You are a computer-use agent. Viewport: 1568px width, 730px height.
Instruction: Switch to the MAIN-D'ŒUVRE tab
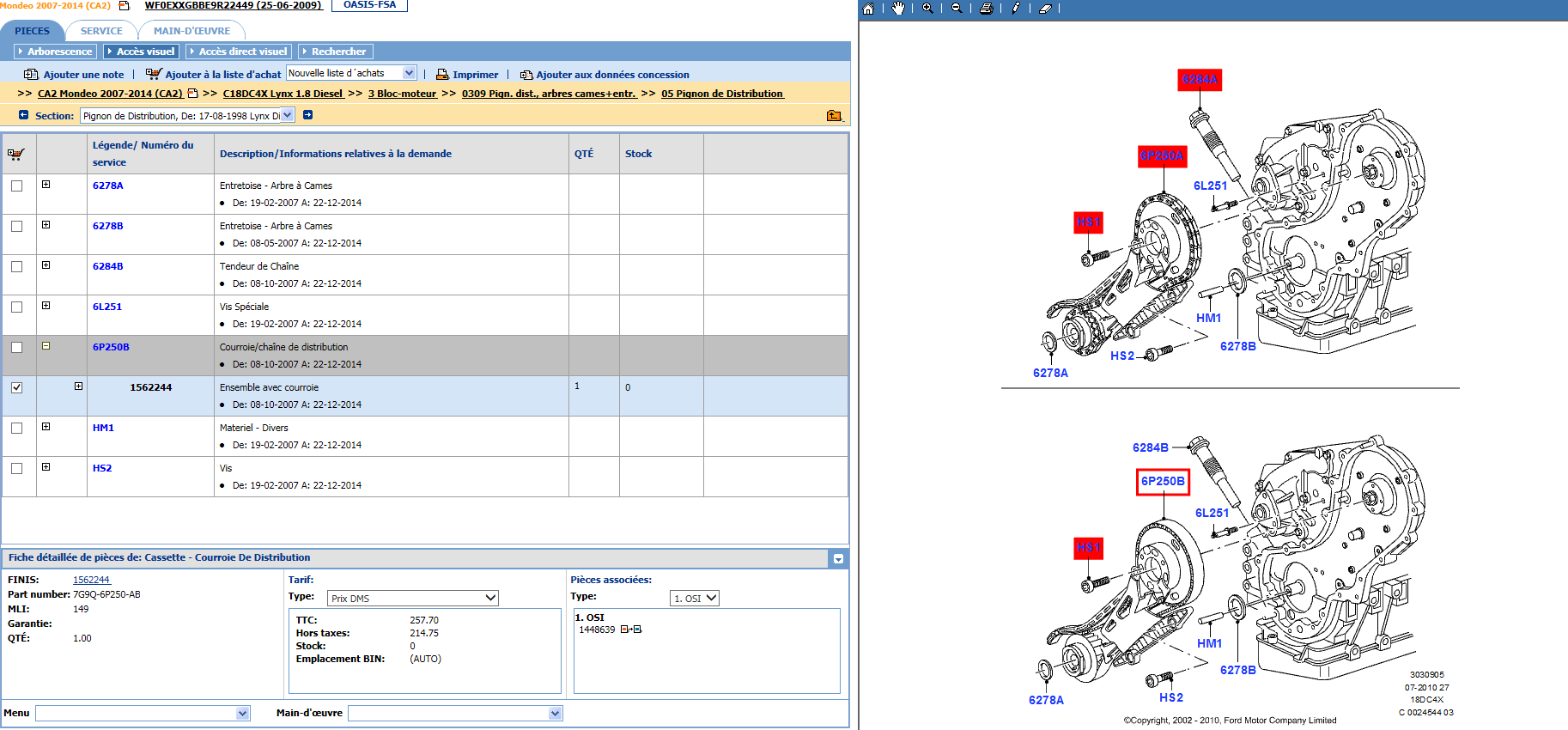click(192, 31)
